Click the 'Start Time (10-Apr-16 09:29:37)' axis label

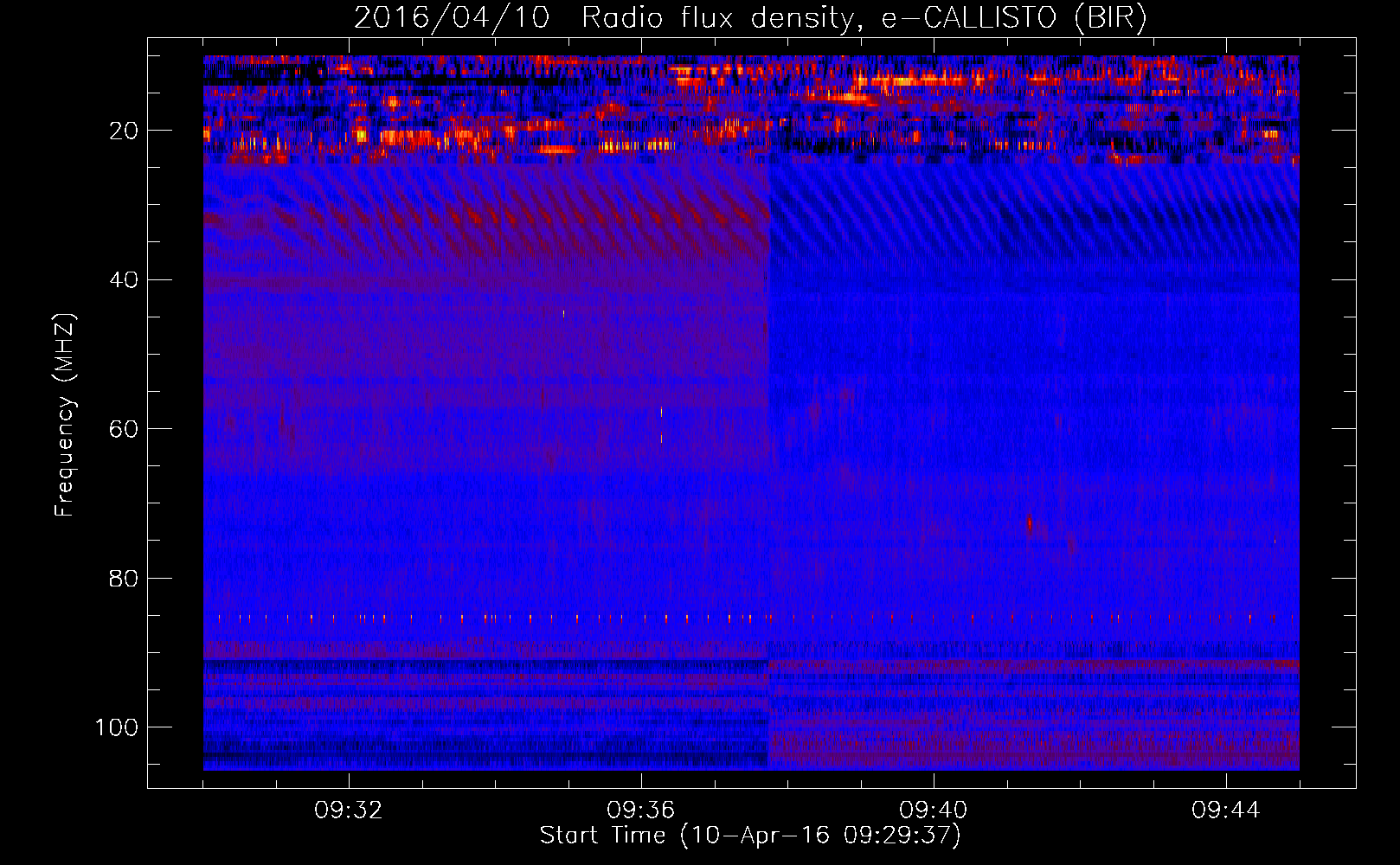[x=750, y=836]
